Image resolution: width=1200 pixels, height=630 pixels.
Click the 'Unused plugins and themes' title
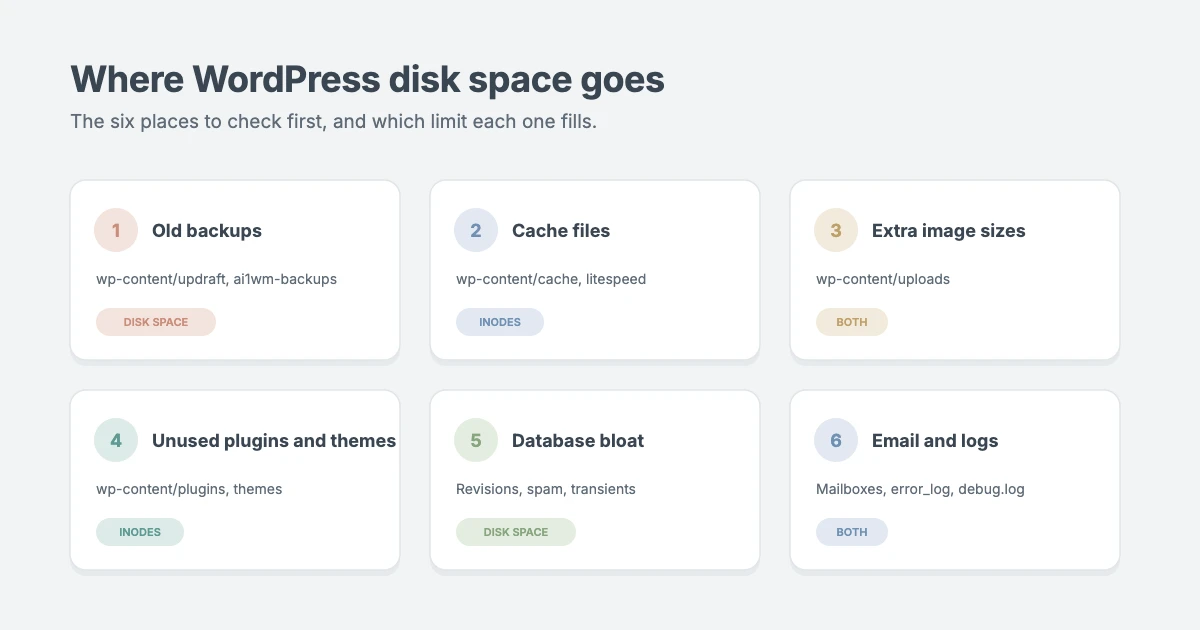pos(274,441)
